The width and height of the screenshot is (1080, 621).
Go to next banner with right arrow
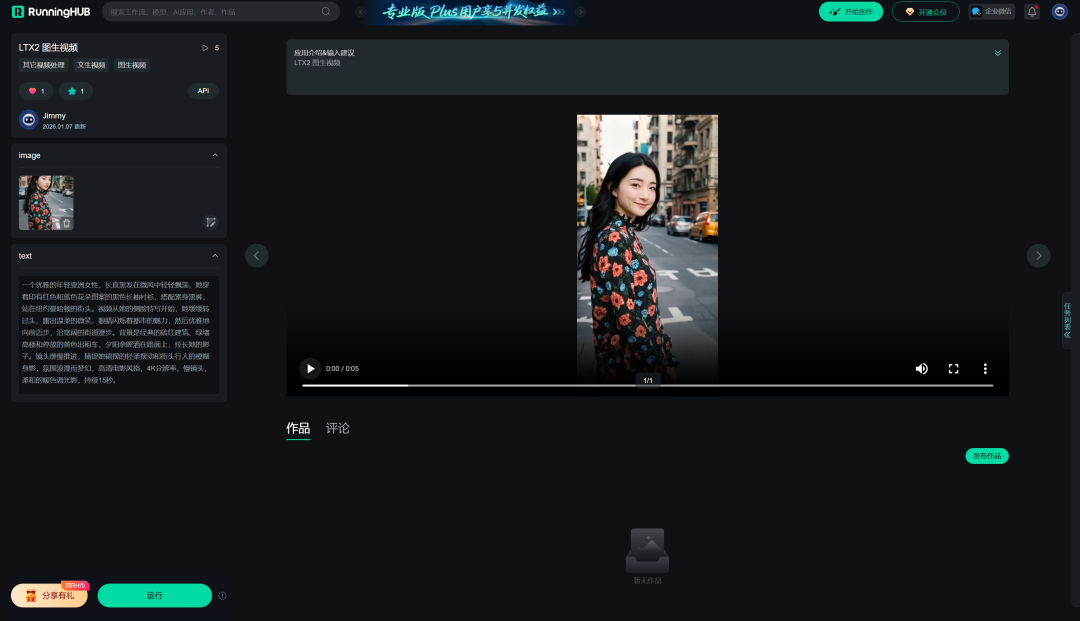pyautogui.click(x=581, y=12)
